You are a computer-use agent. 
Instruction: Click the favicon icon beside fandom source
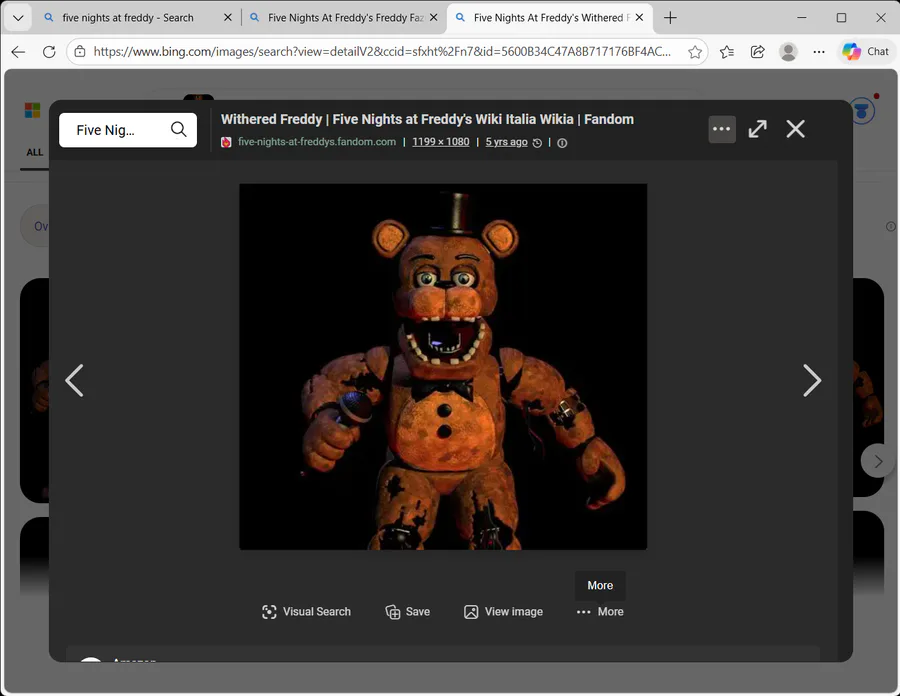click(x=227, y=142)
